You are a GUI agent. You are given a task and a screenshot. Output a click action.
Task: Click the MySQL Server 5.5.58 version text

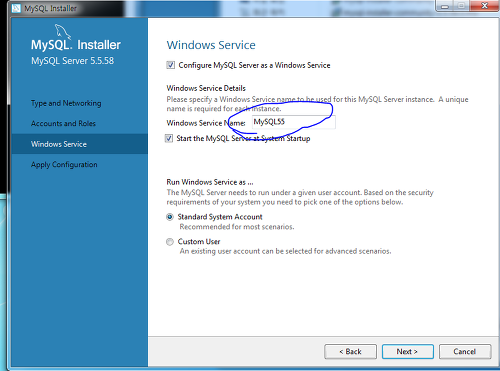point(72,61)
